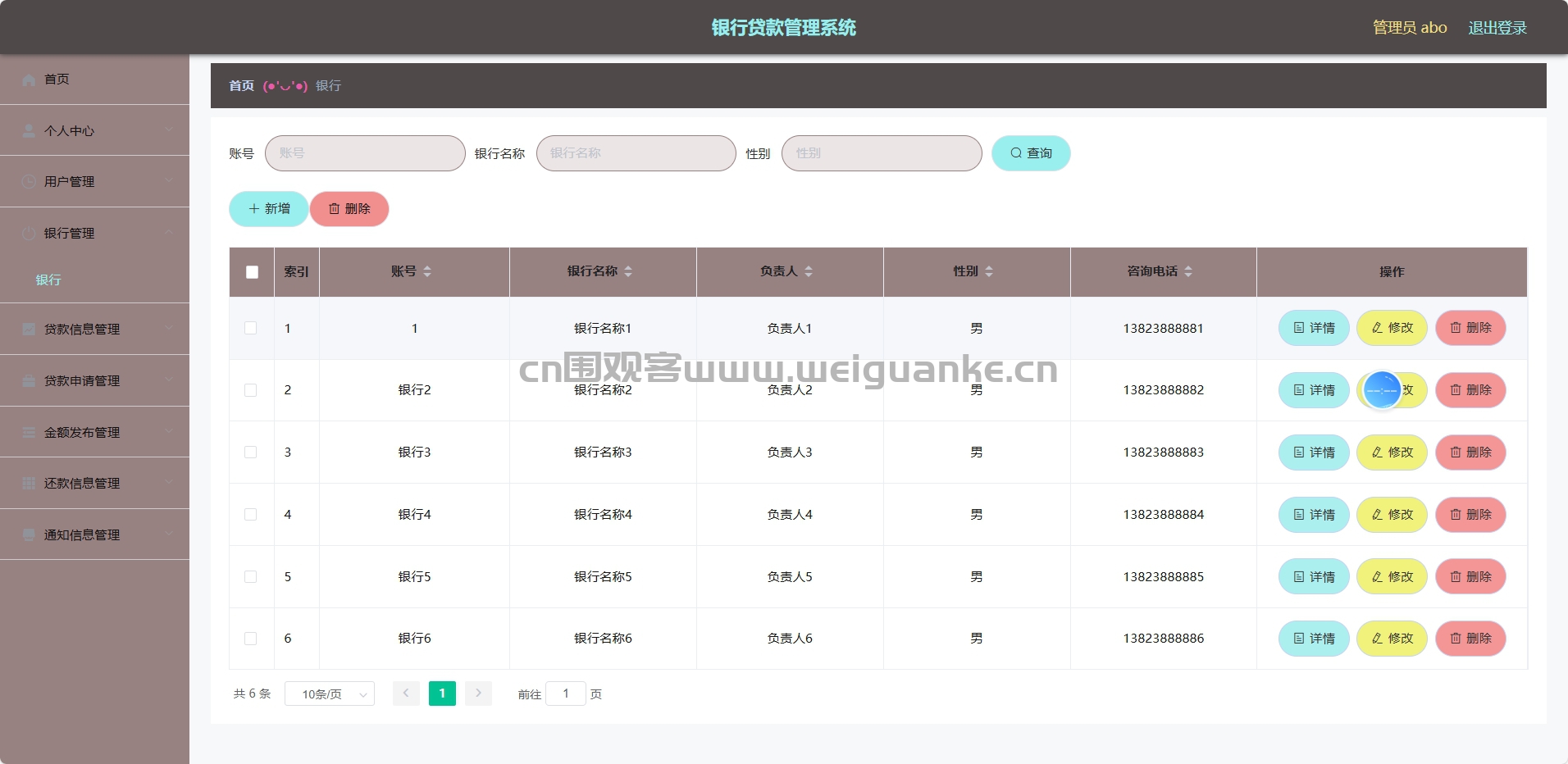Click the 通知信息管理 sidebar icon
The width and height of the screenshot is (1568, 764).
coord(29,534)
